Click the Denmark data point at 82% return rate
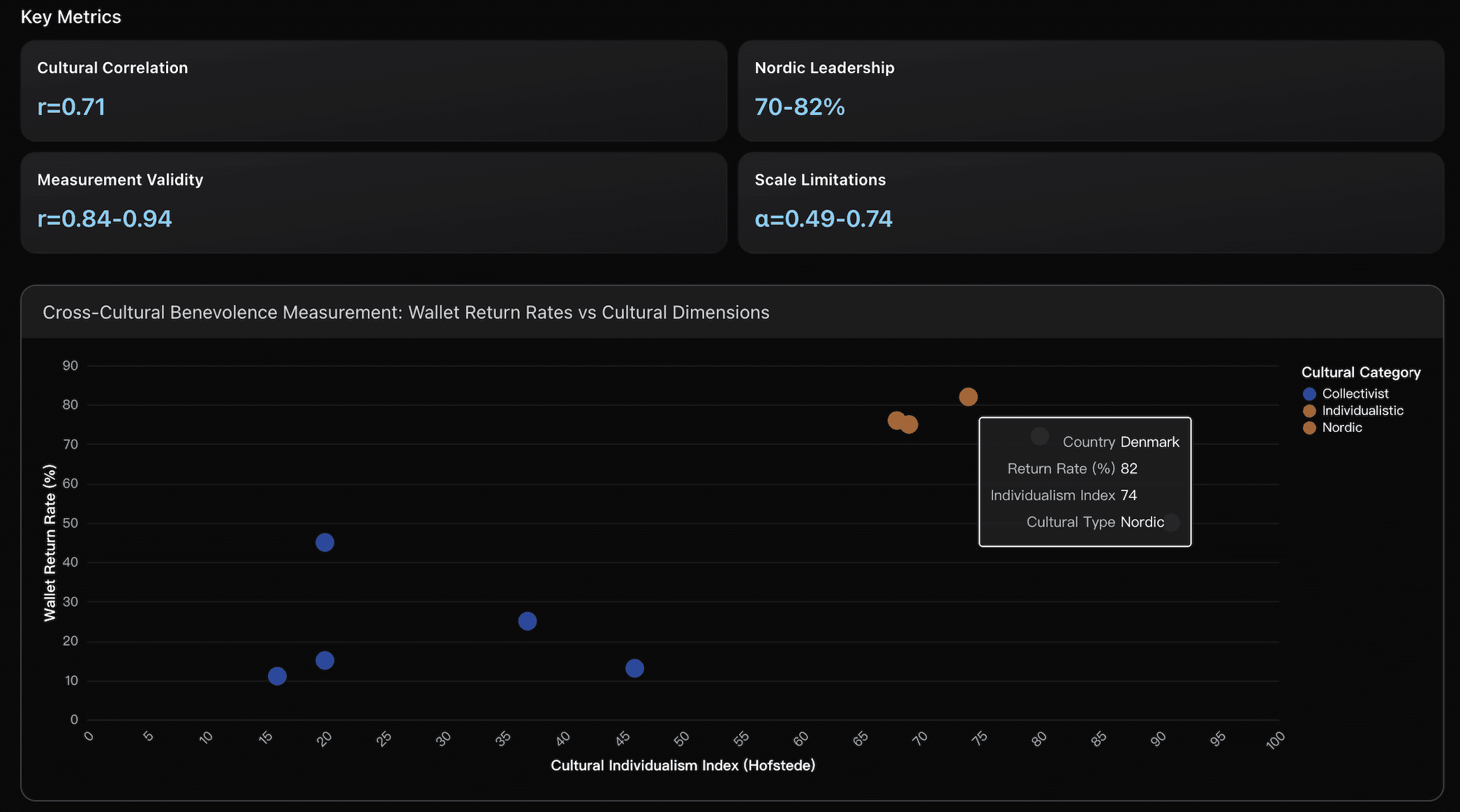This screenshot has height=812, width=1460. point(968,396)
